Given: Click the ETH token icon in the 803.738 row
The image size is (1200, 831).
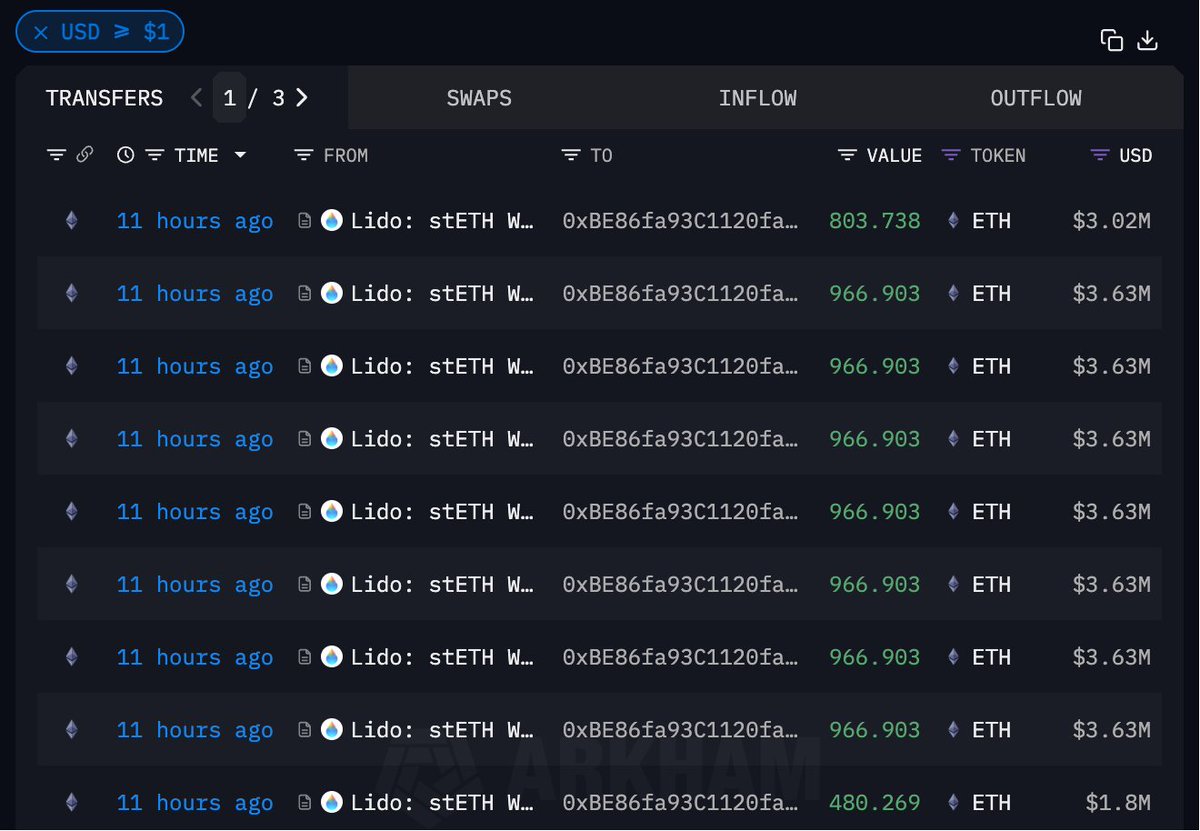Looking at the screenshot, I should point(953,221).
